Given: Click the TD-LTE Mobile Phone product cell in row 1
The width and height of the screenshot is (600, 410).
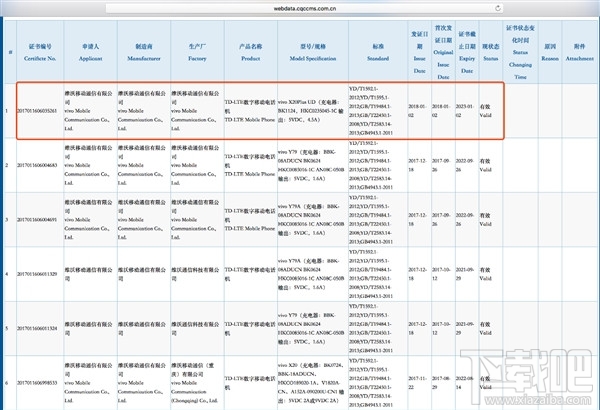Looking at the screenshot, I should pos(250,111).
